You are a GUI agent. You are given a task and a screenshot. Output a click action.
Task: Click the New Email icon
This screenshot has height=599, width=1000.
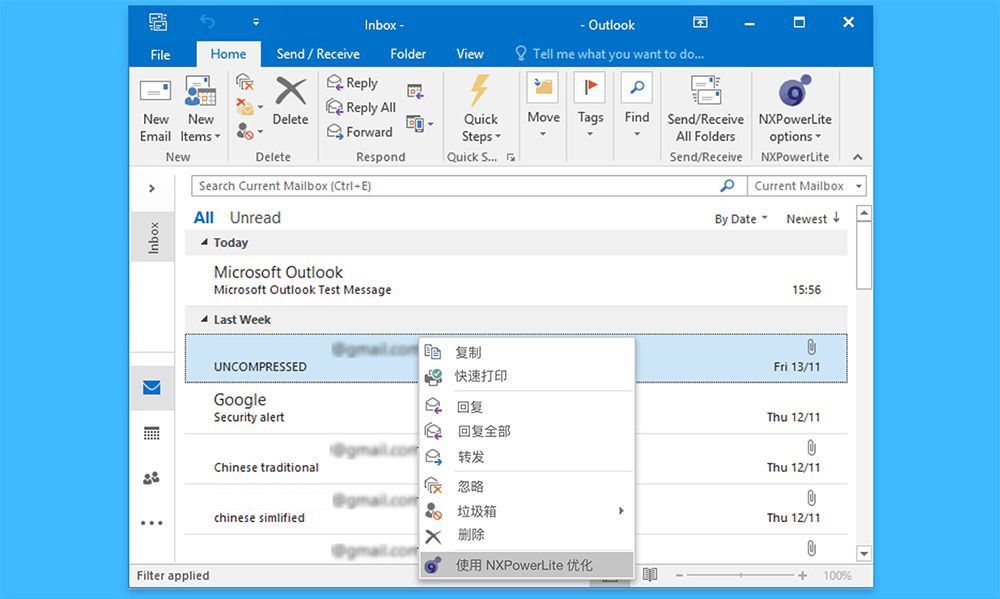(155, 95)
